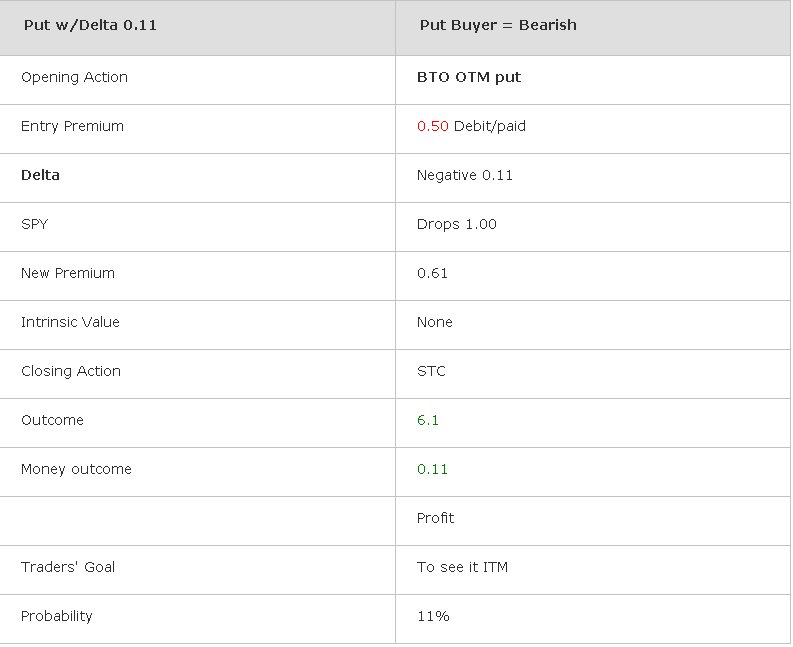Click the "SPY" row label
Image resolution: width=793 pixels, height=647 pixels.
pyautogui.click(x=34, y=224)
